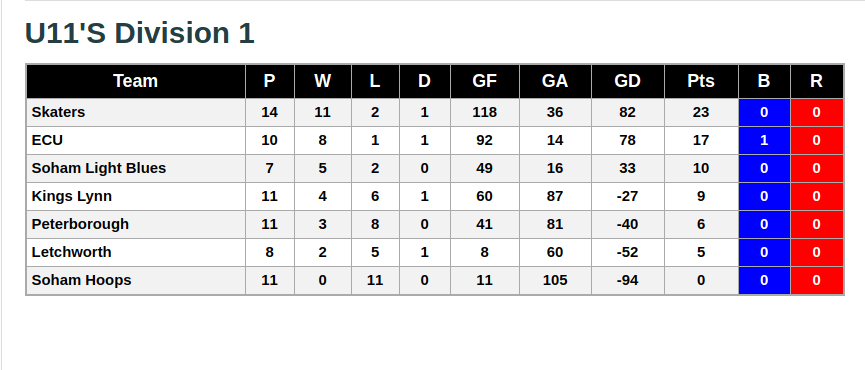Image resolution: width=865 pixels, height=370 pixels.
Task: Select the Team column header
Action: point(136,81)
